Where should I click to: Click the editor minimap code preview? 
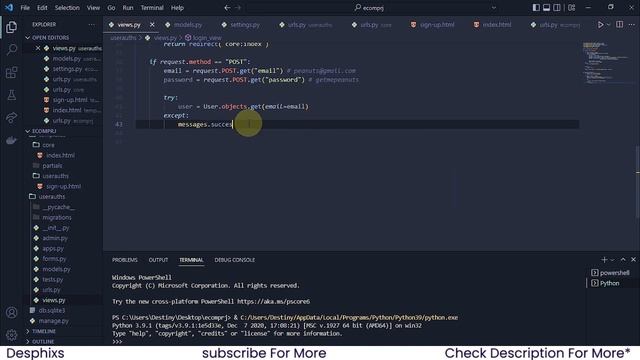coord(606,62)
